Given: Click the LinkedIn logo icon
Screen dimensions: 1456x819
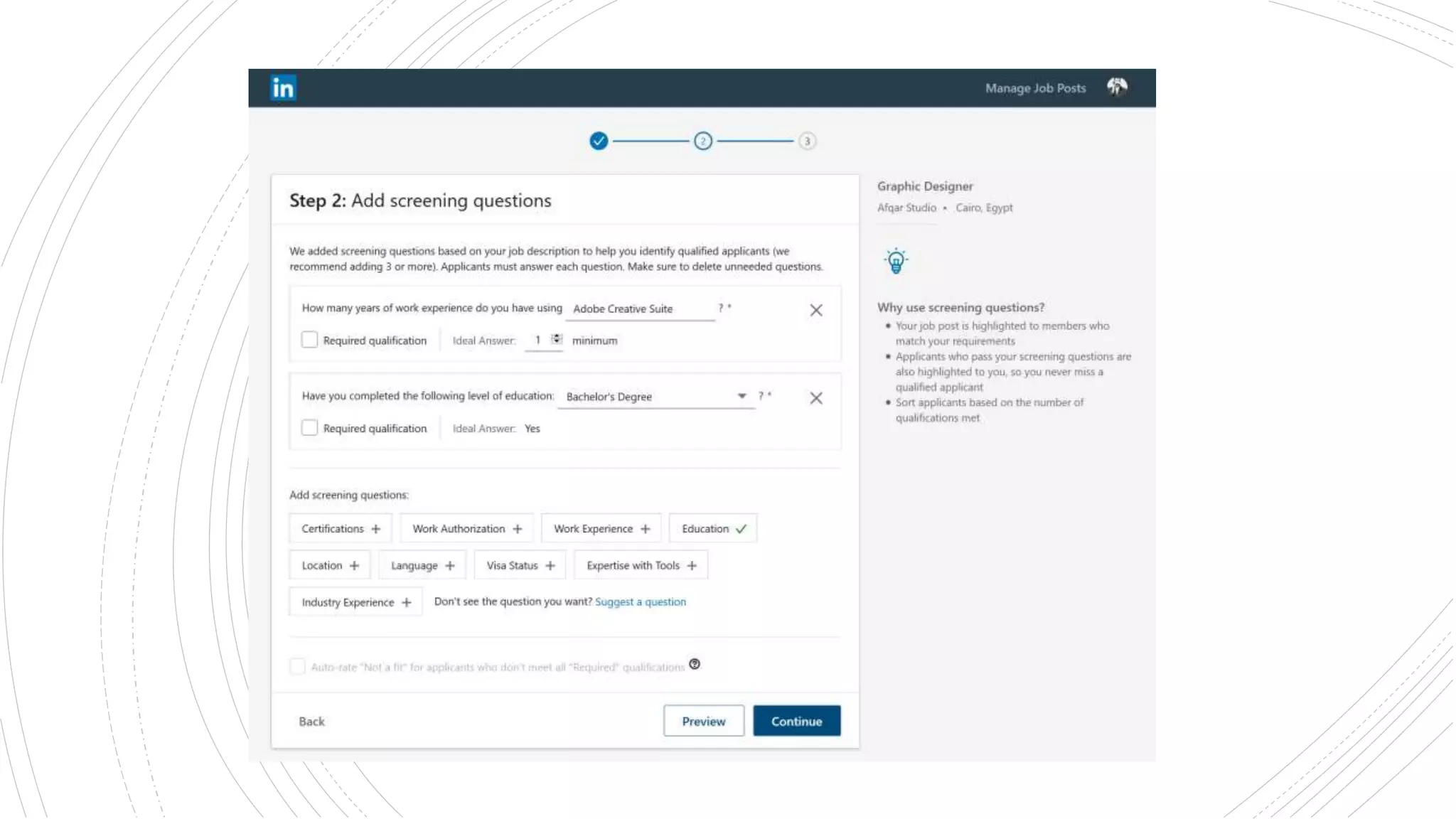Looking at the screenshot, I should click(283, 88).
